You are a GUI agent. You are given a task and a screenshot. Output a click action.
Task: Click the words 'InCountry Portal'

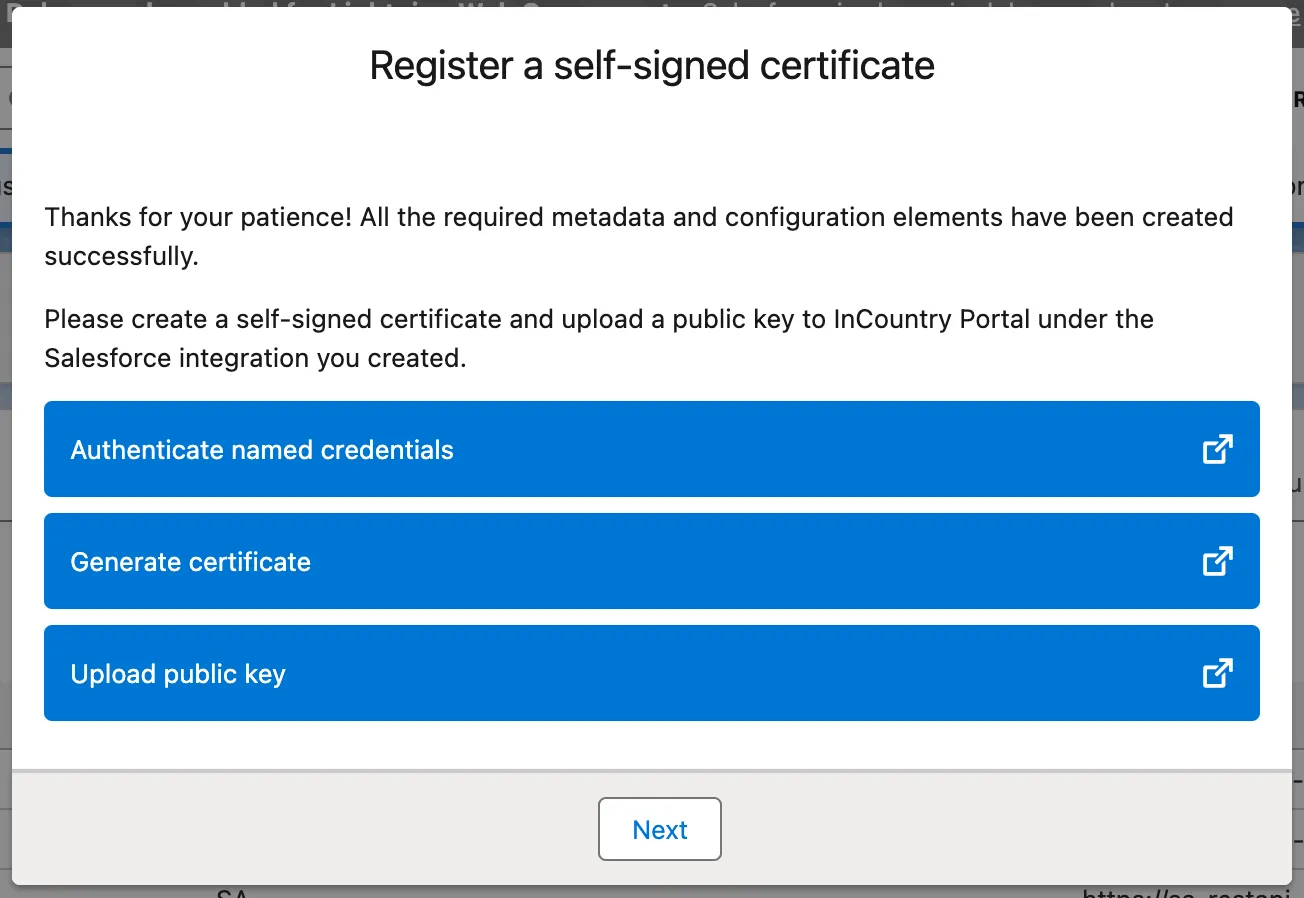tap(932, 319)
